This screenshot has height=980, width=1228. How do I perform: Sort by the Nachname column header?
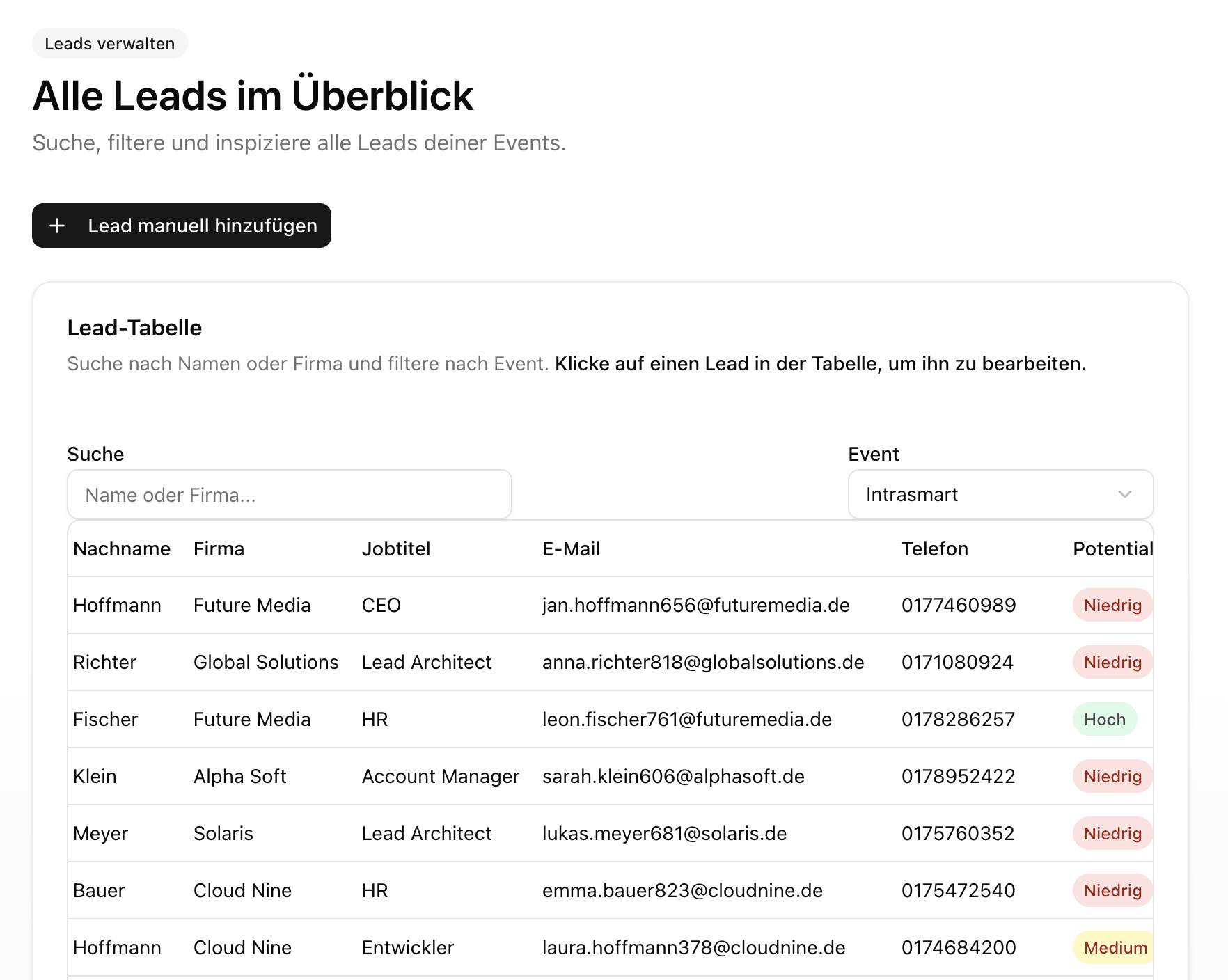click(x=122, y=548)
